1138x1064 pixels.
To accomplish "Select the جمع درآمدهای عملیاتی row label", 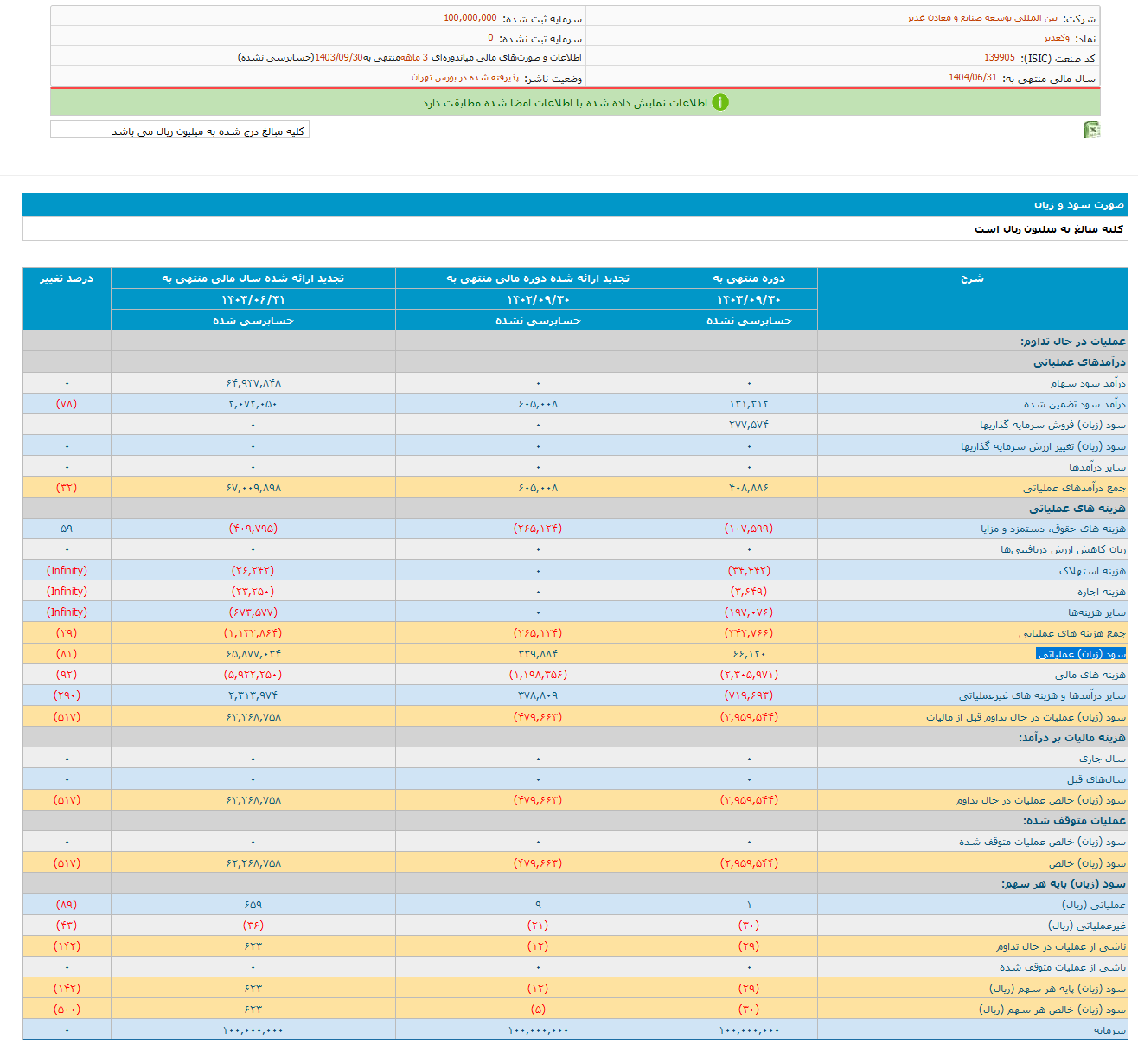I will [x=1074, y=488].
